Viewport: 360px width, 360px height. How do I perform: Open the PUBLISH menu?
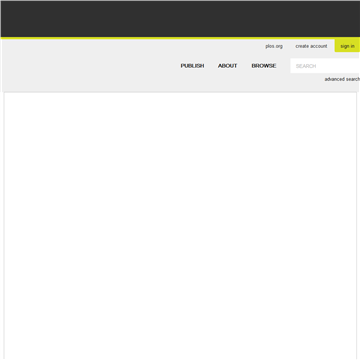[192, 66]
